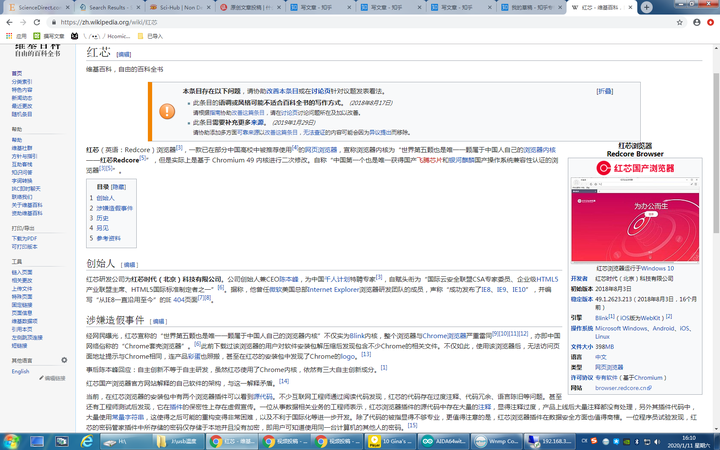Switch to the Sci-Hub tab
The width and height of the screenshot is (720, 450).
point(180,7)
